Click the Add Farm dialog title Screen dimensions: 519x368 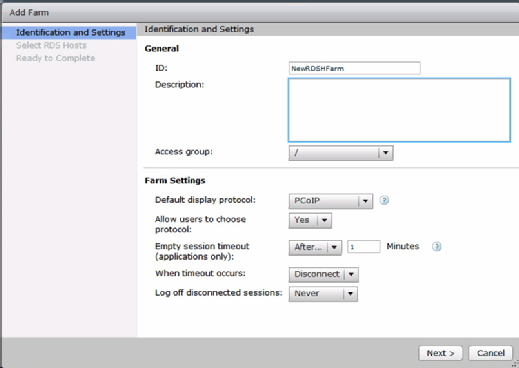click(29, 13)
